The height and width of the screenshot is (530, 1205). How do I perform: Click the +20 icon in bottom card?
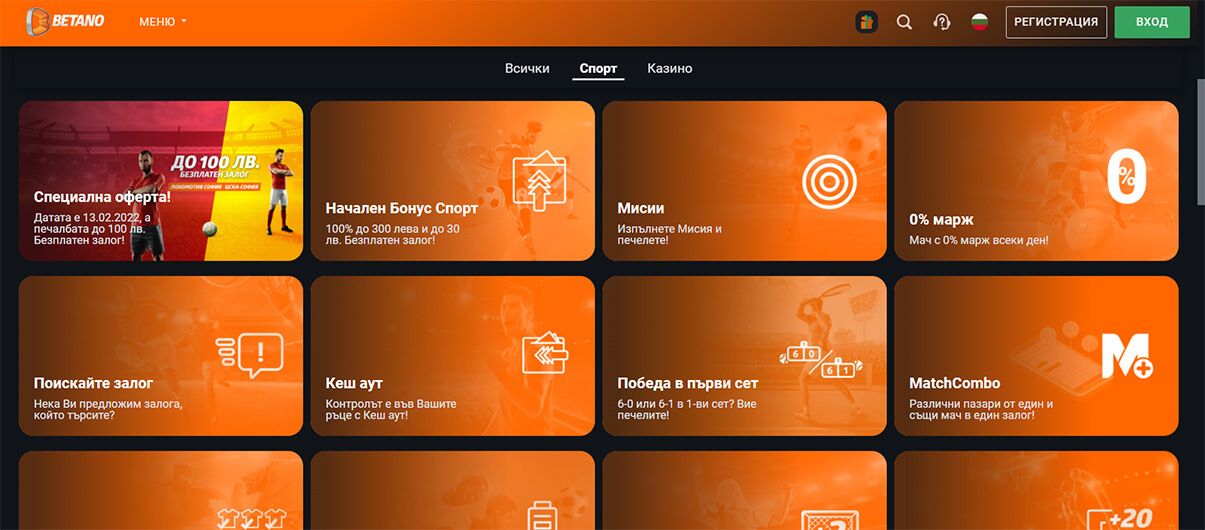point(1120,517)
